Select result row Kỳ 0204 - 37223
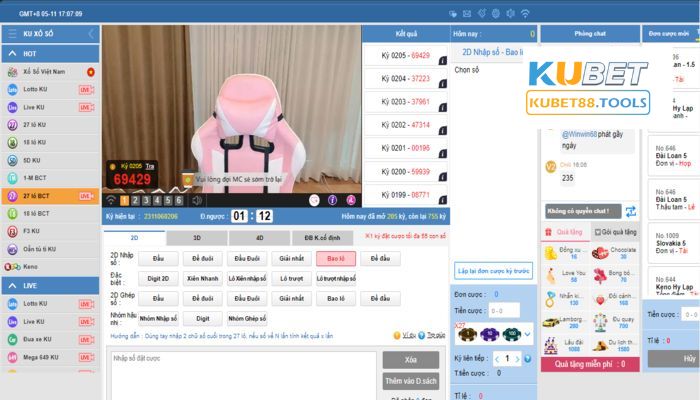 pyautogui.click(x=405, y=79)
